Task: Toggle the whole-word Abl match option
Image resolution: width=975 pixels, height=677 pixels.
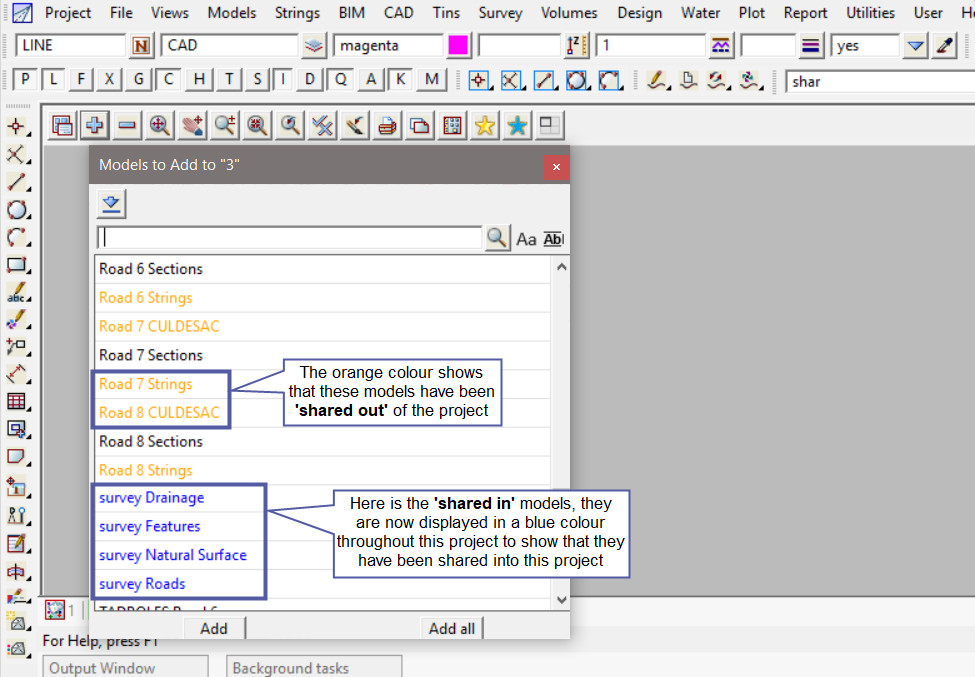Action: 554,239
